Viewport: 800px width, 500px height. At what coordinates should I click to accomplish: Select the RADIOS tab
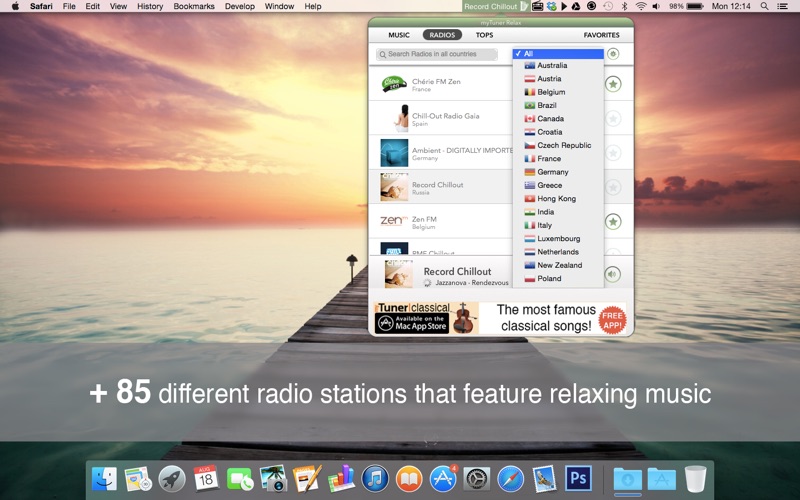(x=442, y=35)
